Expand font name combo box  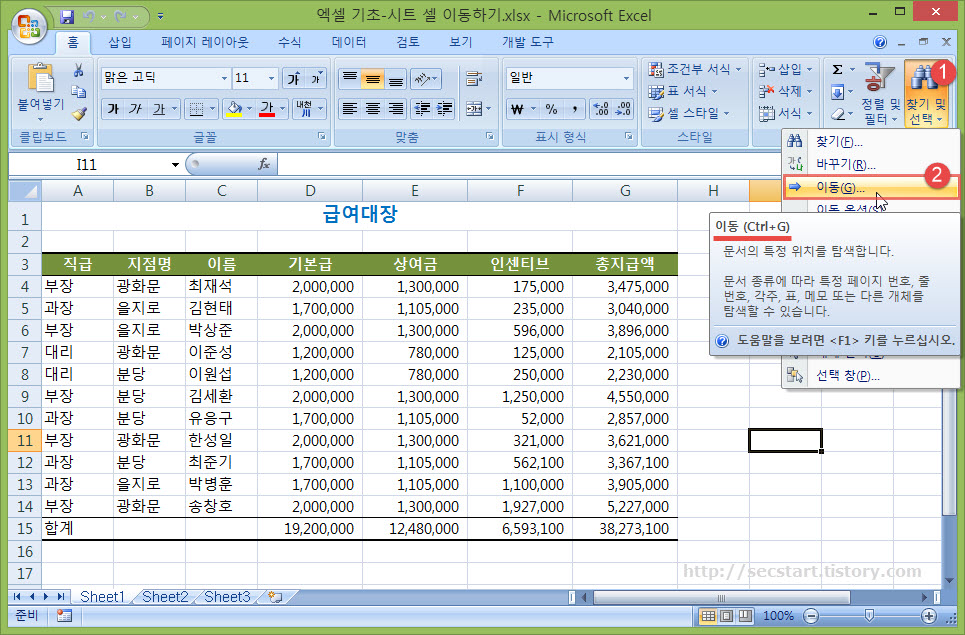[x=224, y=78]
